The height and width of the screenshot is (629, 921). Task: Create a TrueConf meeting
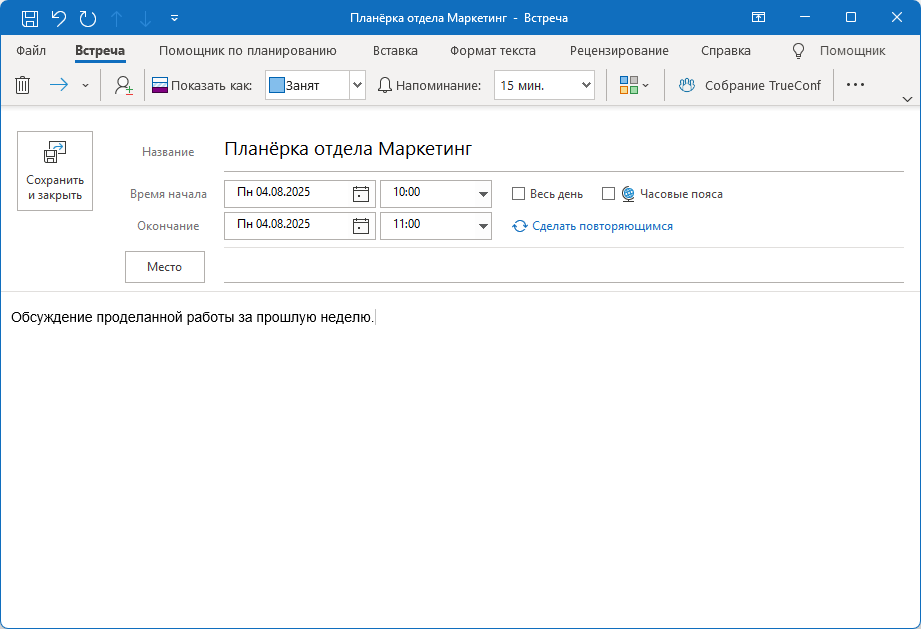749,85
